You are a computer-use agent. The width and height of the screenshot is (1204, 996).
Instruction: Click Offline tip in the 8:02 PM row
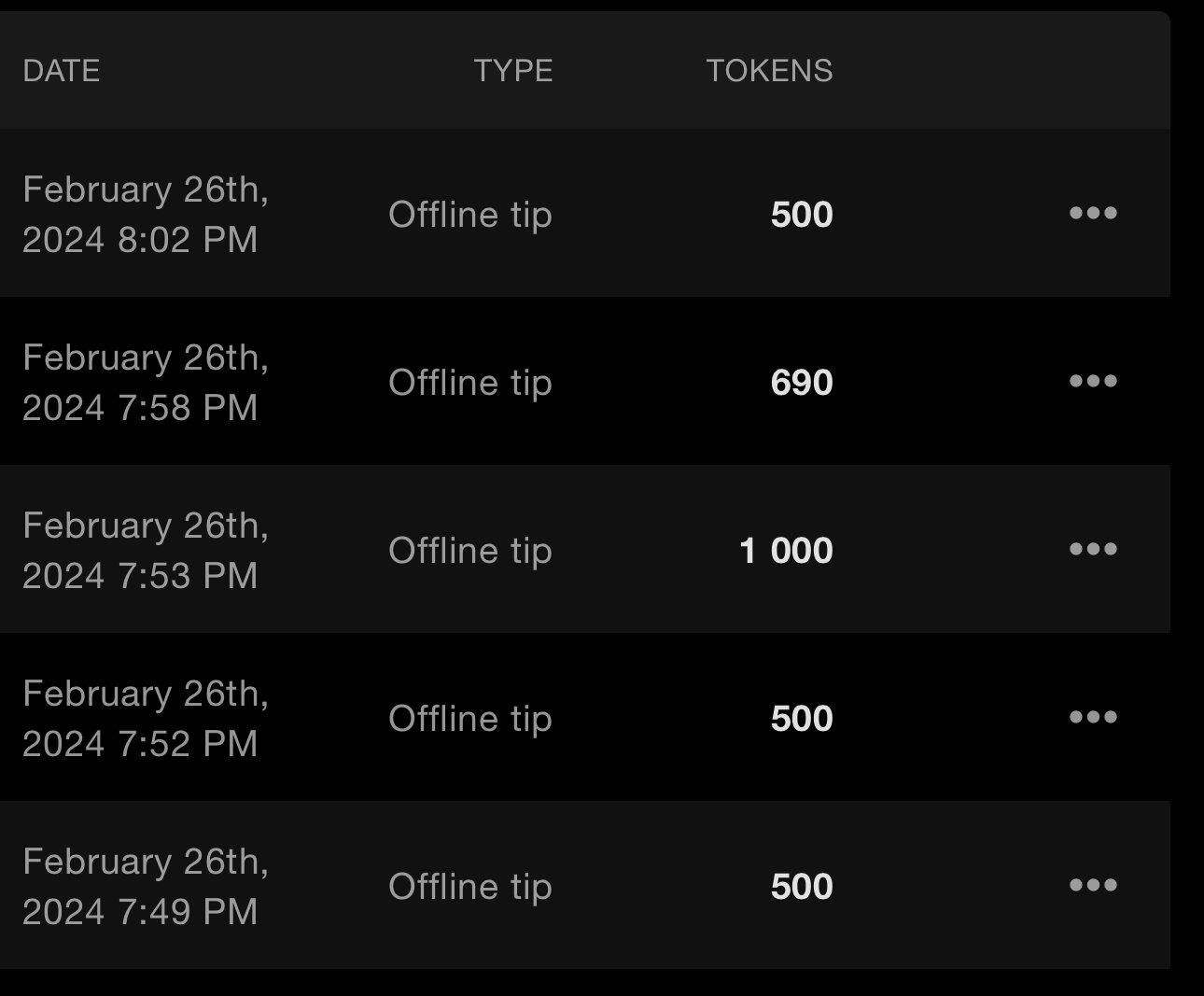470,215
